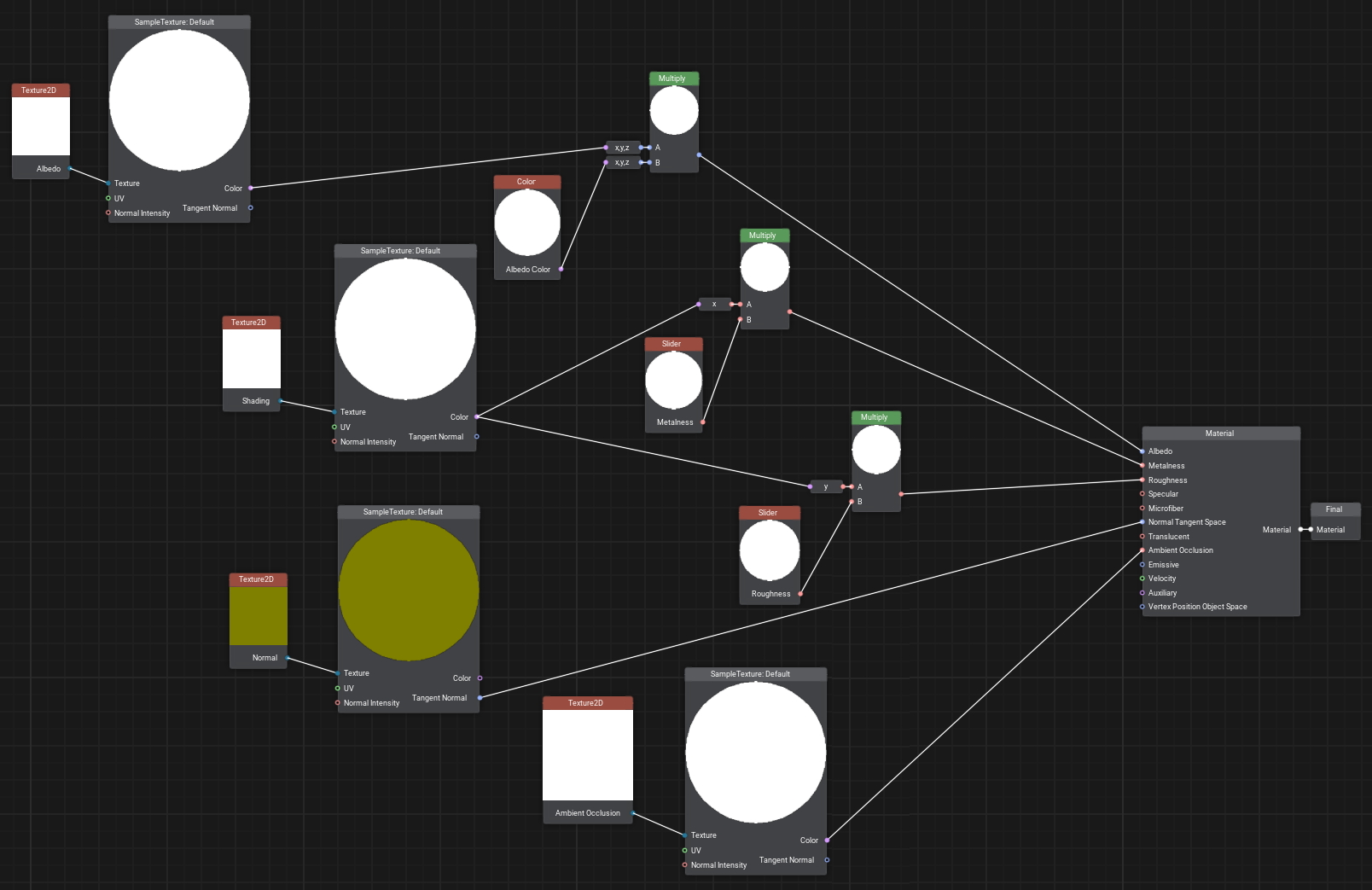Click the Albedo Texture2D node thumbnail
Viewport: 1372px width, 890px height.
[41, 126]
